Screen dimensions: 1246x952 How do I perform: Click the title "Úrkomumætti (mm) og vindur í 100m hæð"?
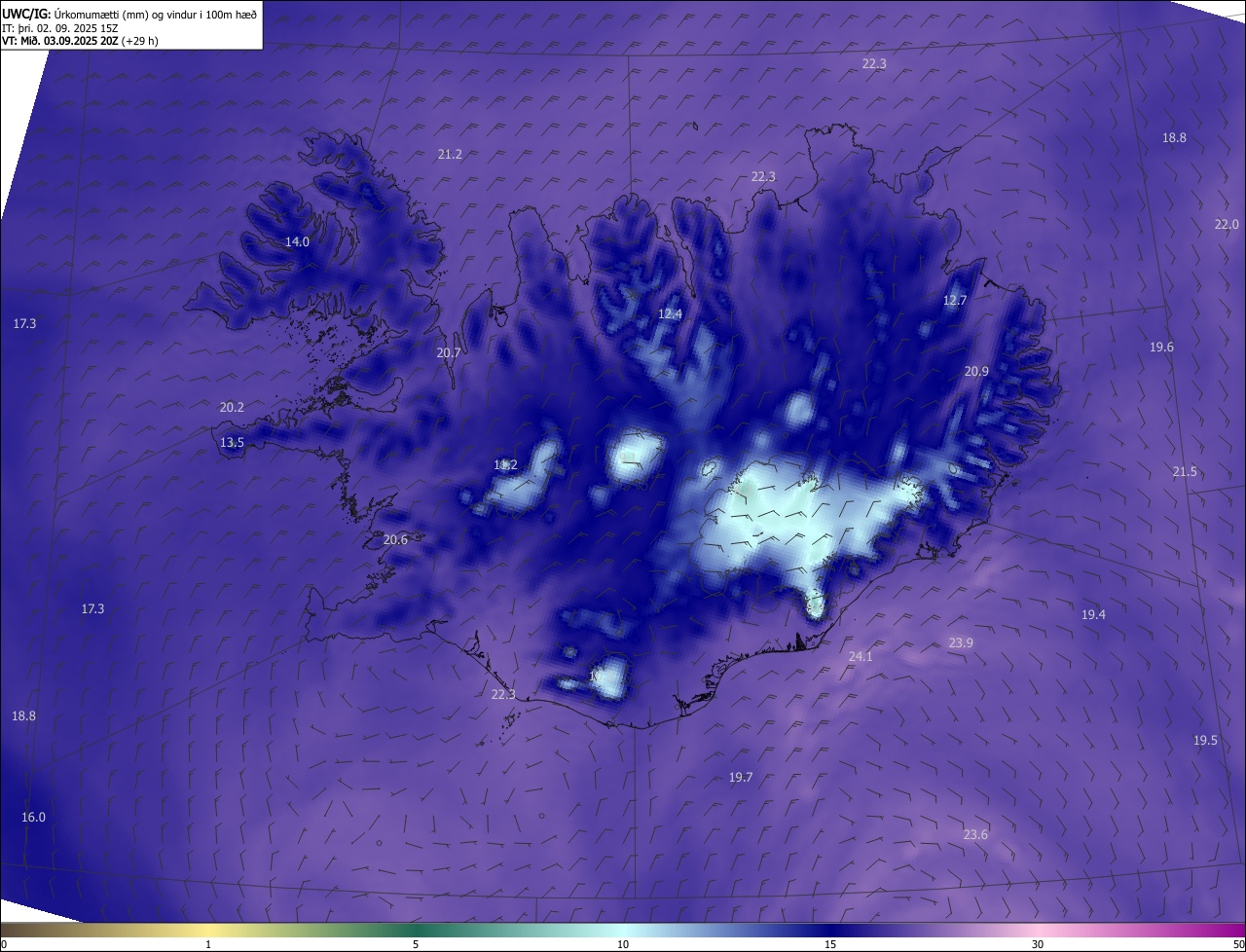(155, 14)
